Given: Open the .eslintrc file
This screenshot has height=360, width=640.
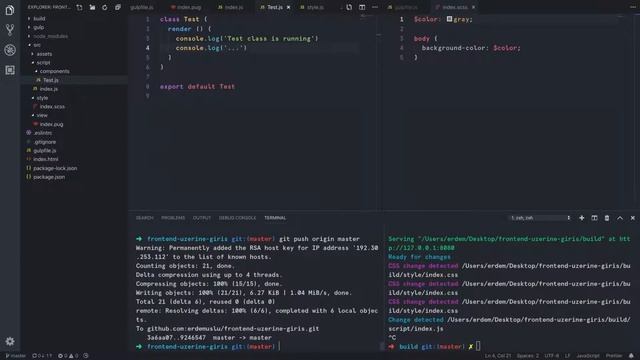Looking at the screenshot, I should [x=42, y=133].
